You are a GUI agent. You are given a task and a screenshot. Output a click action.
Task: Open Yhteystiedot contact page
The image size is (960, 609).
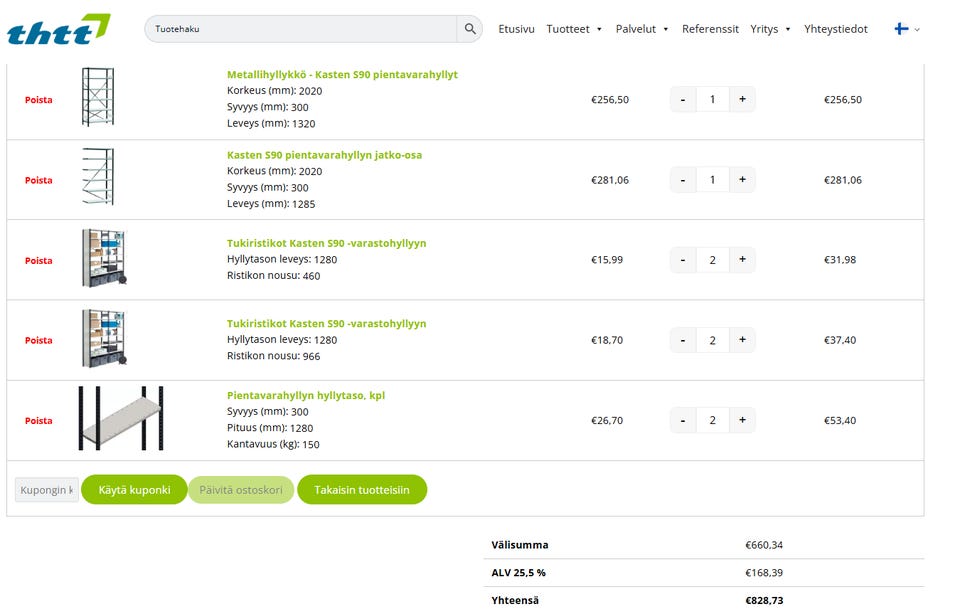tap(836, 29)
